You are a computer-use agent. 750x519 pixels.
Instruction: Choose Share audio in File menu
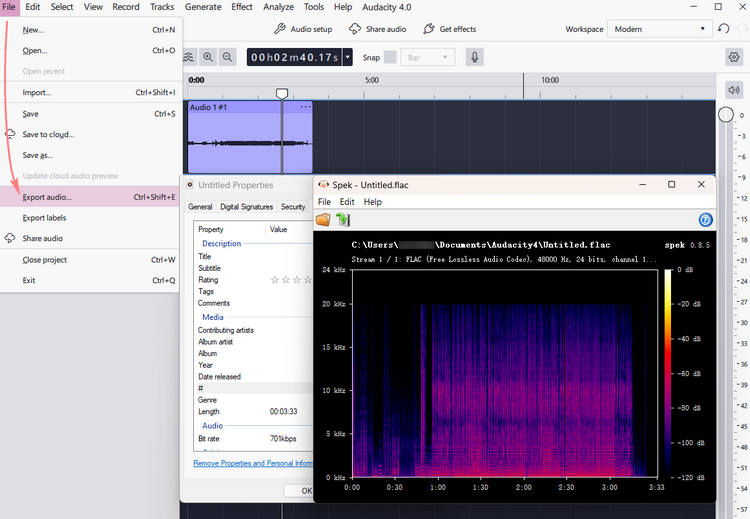pos(91,238)
